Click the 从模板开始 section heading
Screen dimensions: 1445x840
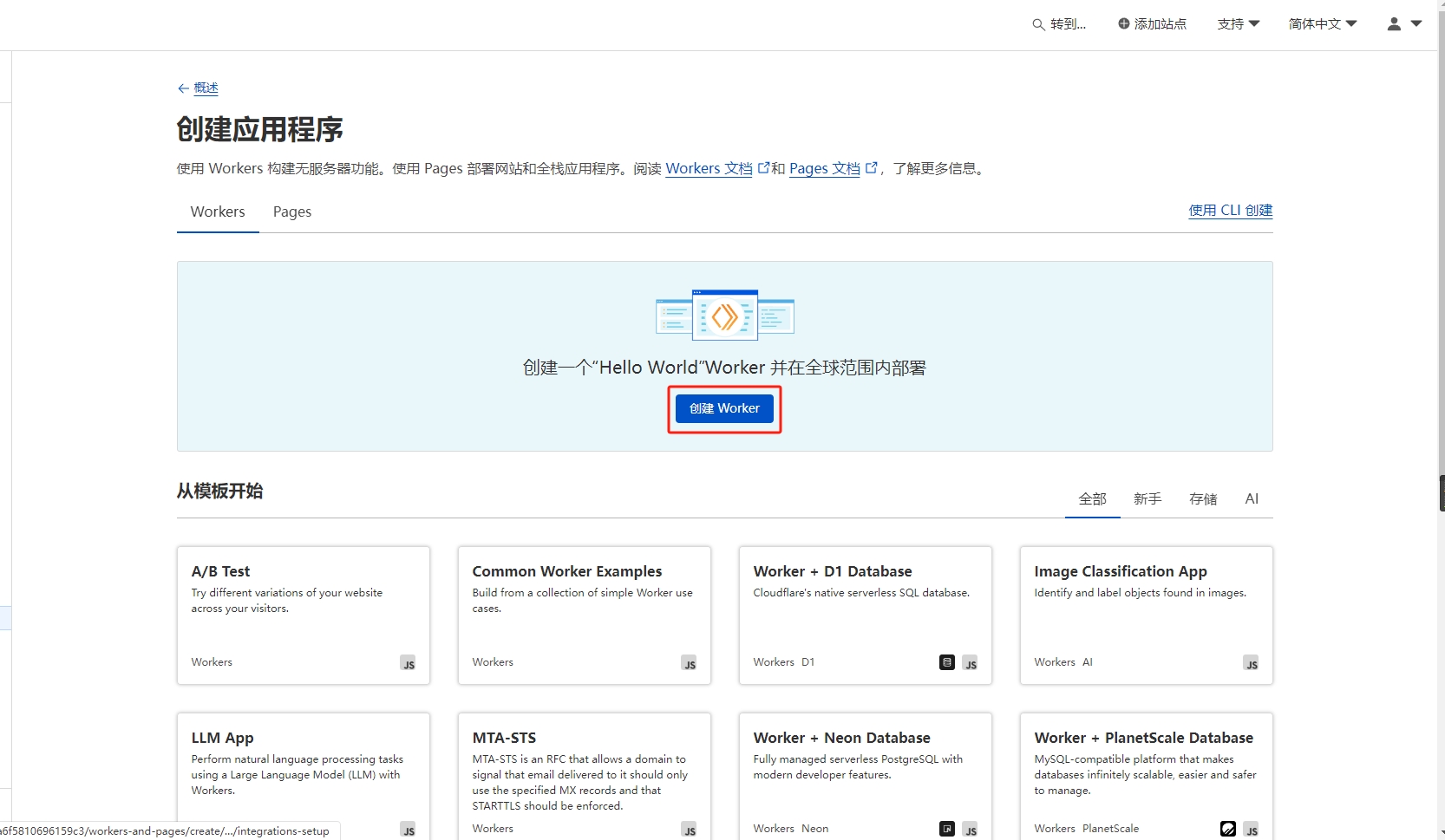coord(220,491)
